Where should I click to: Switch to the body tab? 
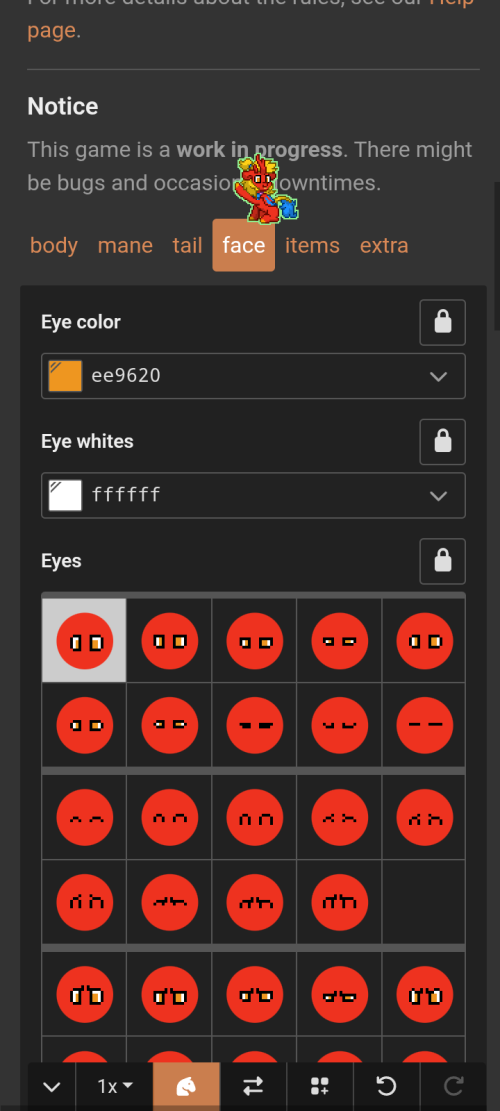(54, 245)
